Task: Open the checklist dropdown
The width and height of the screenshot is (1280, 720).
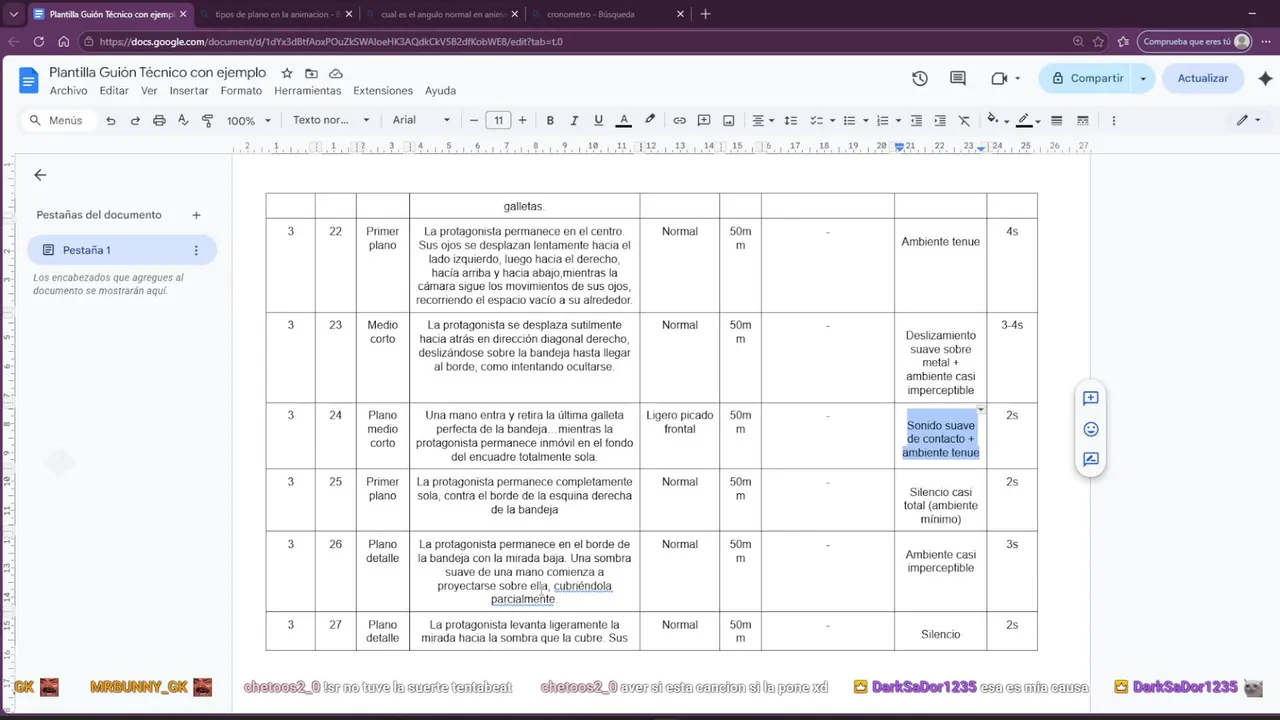Action: pos(823,120)
